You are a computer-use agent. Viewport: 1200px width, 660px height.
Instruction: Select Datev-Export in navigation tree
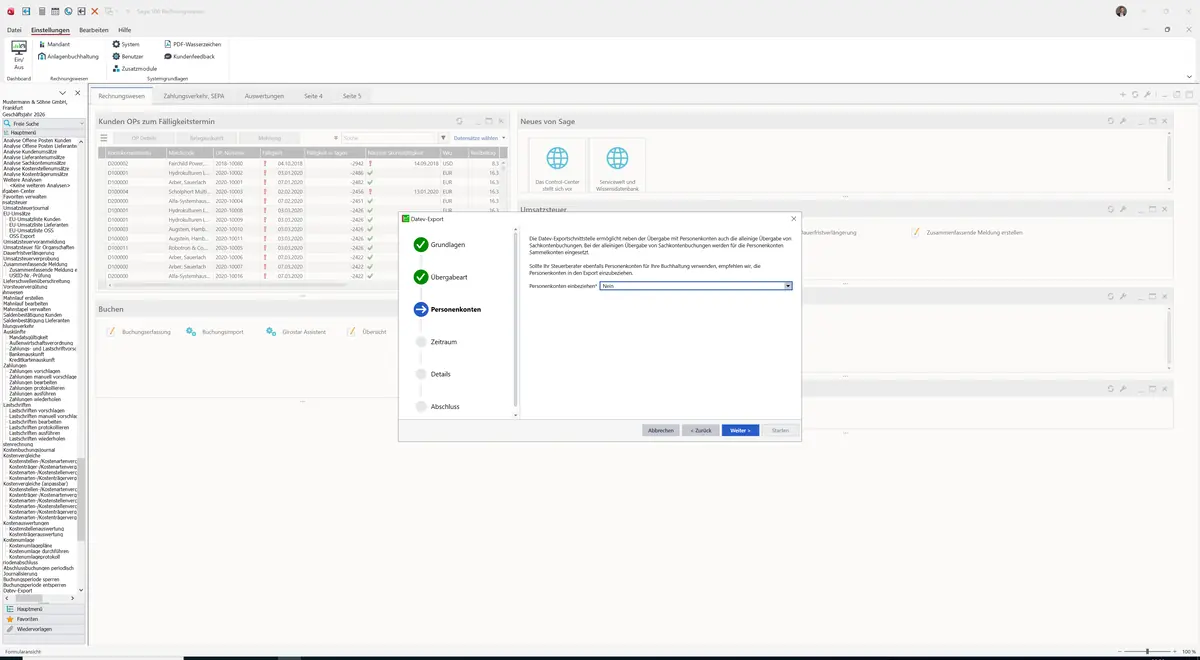pos(18,591)
